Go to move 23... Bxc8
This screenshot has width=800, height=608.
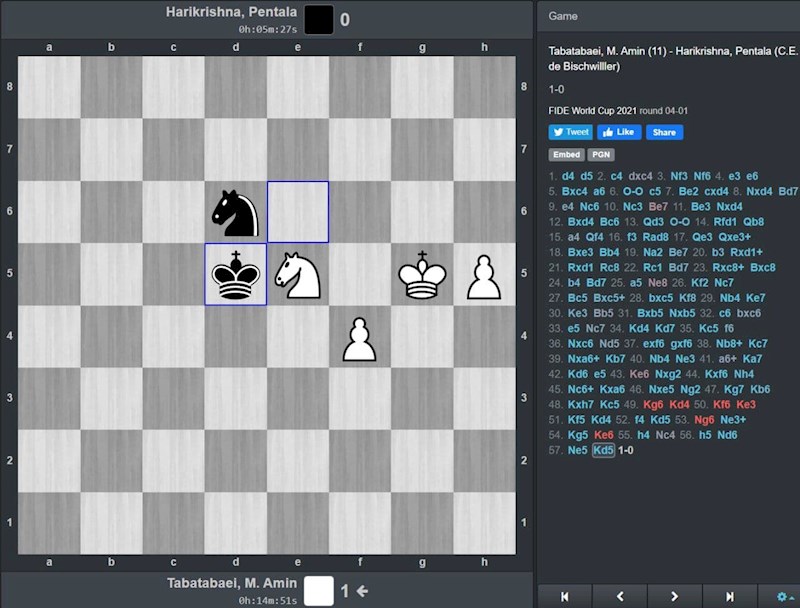pos(762,267)
